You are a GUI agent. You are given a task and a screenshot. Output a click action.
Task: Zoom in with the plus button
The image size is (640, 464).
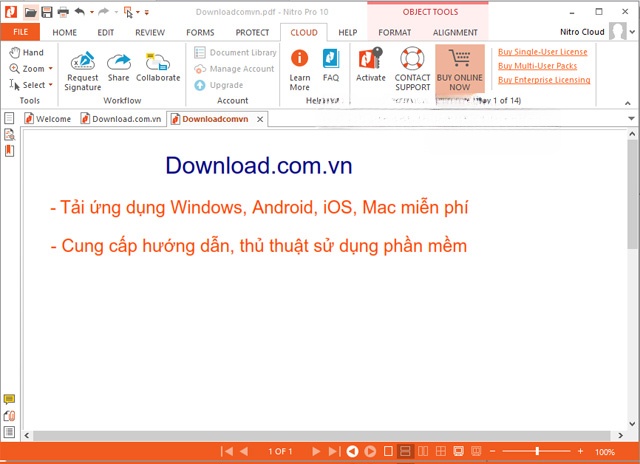tap(580, 451)
